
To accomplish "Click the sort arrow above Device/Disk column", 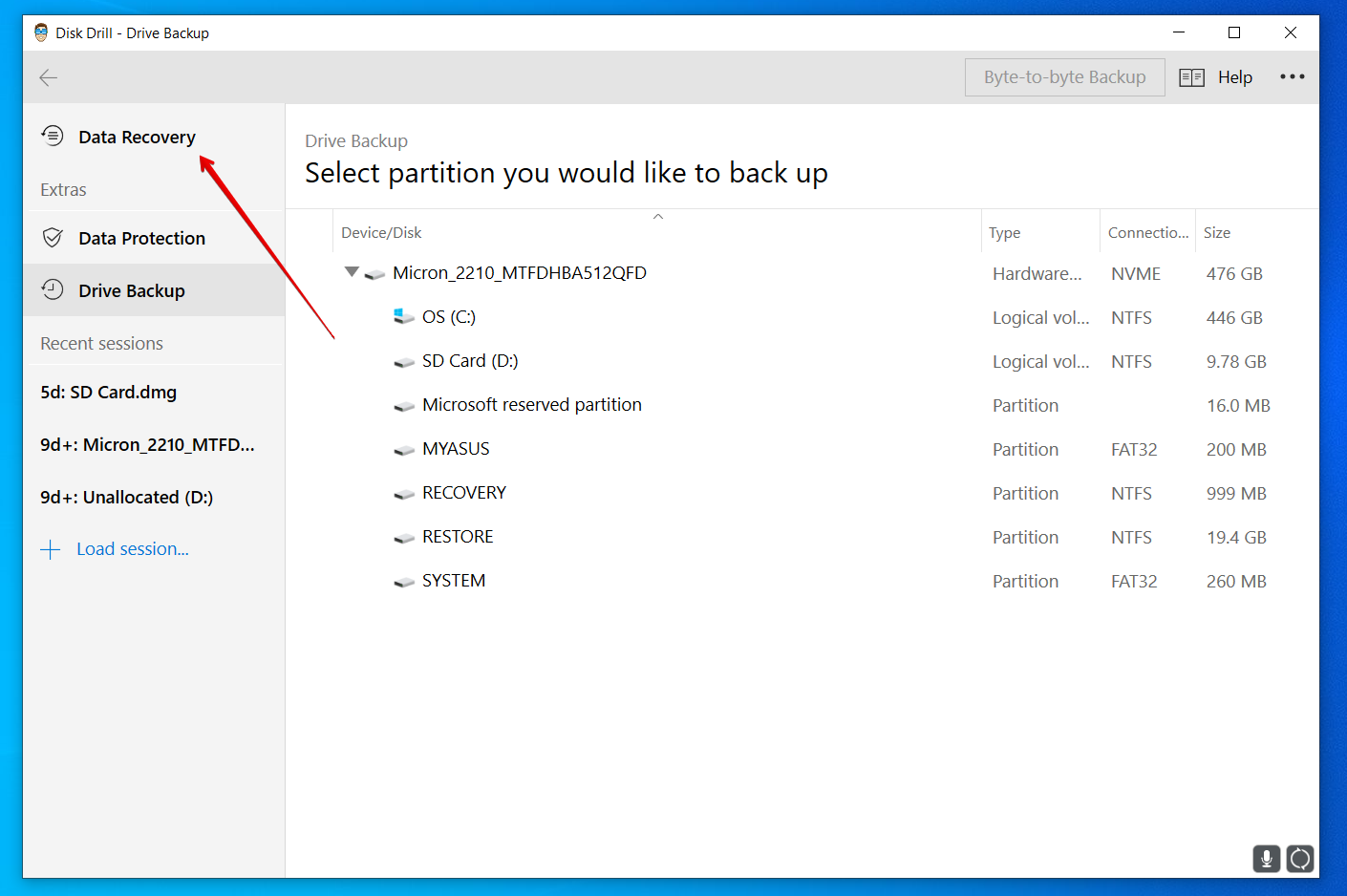I will (x=658, y=217).
